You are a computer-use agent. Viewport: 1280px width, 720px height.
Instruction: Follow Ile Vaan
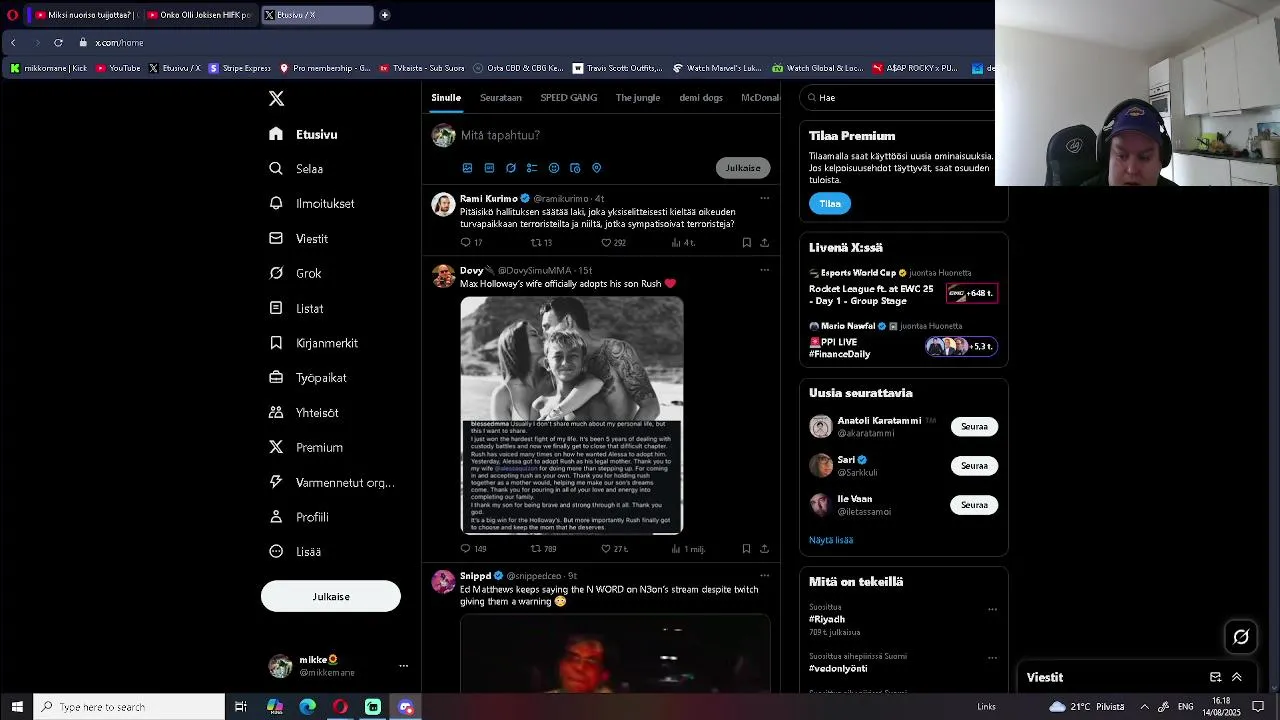pos(974,505)
